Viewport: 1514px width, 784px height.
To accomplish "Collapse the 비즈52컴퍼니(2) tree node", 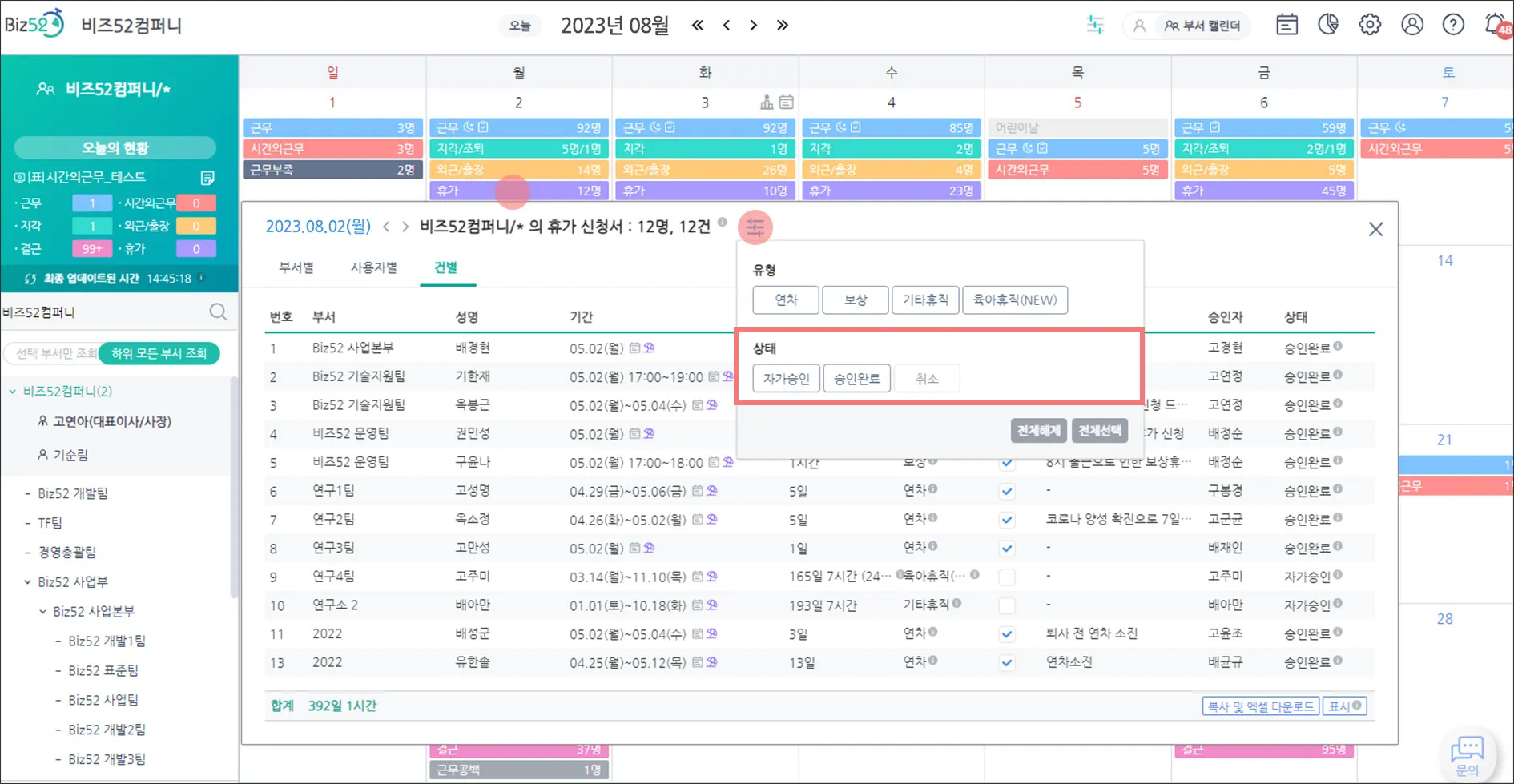I will [13, 392].
